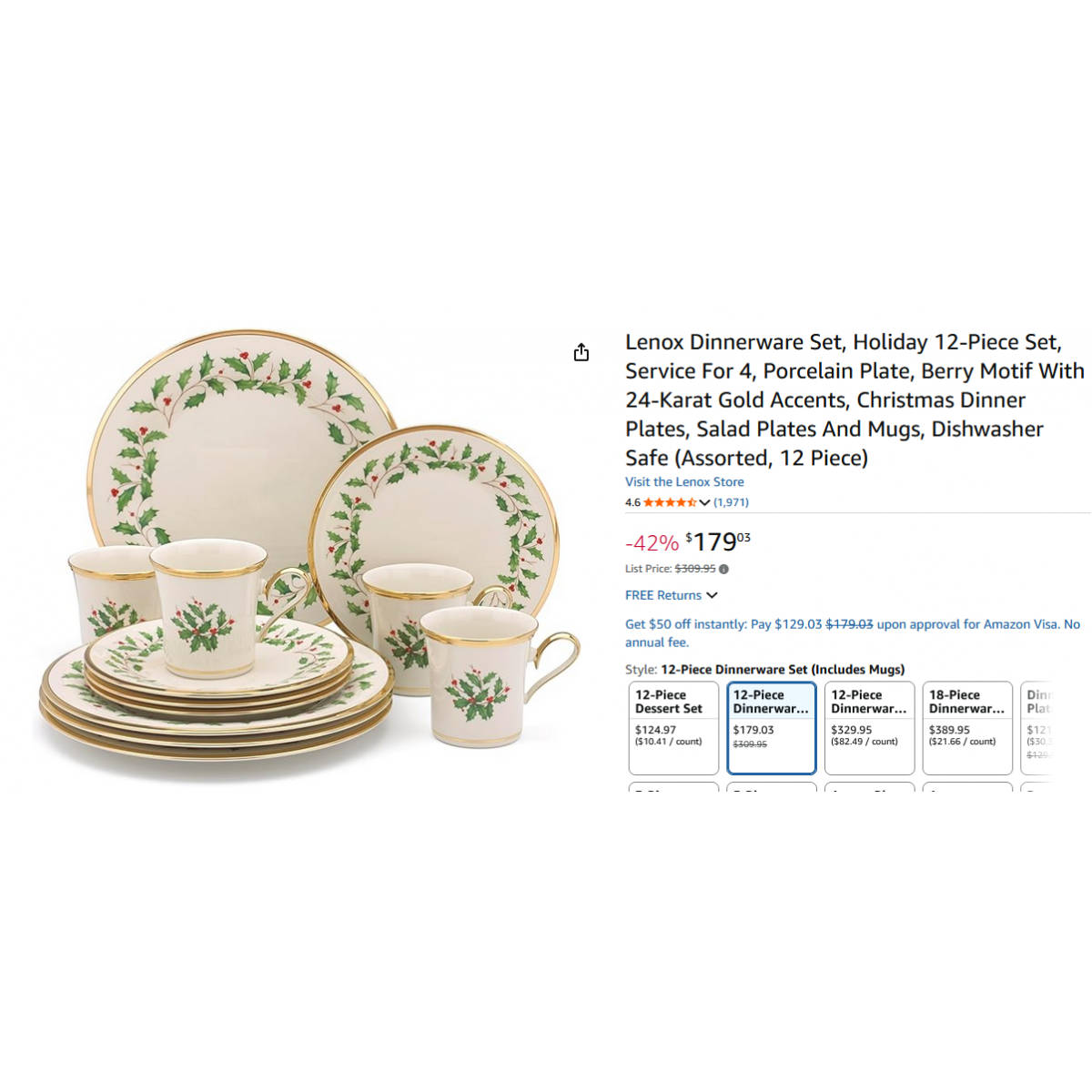The height and width of the screenshot is (1092, 1092).
Task: Choose the 18-Piece Dinnerware $389.95 option
Action: 967,728
